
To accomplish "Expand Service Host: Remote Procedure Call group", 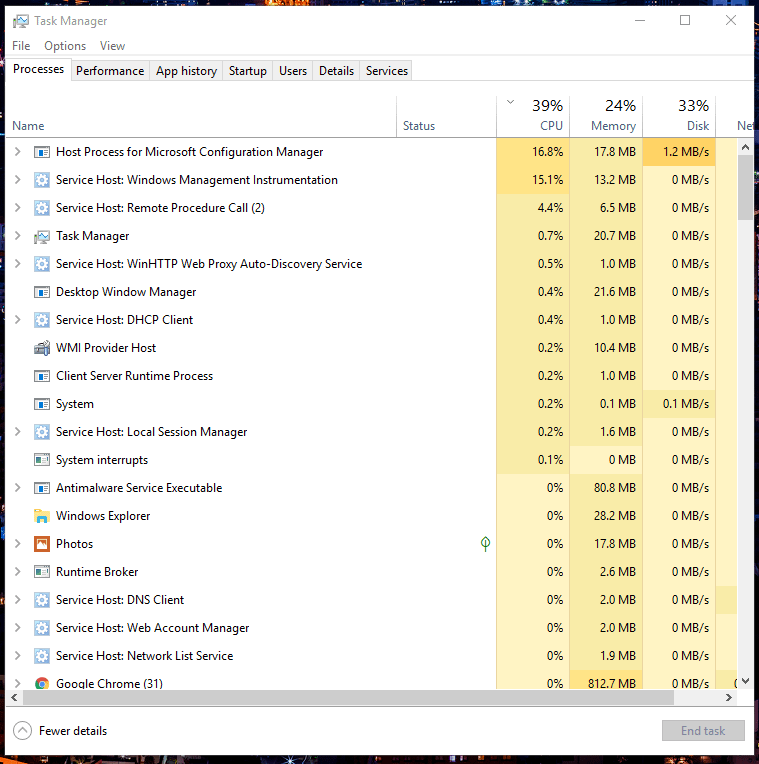I will tap(17, 208).
